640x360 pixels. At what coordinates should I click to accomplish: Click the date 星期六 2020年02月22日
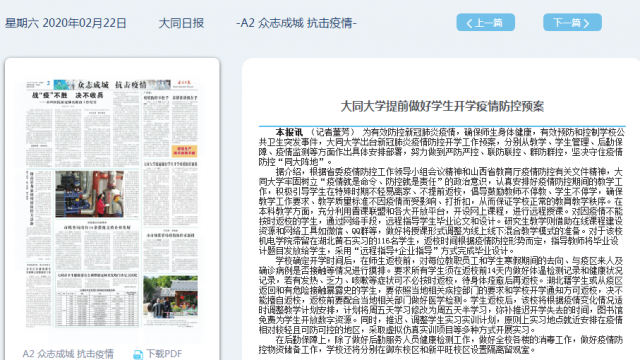66,23
